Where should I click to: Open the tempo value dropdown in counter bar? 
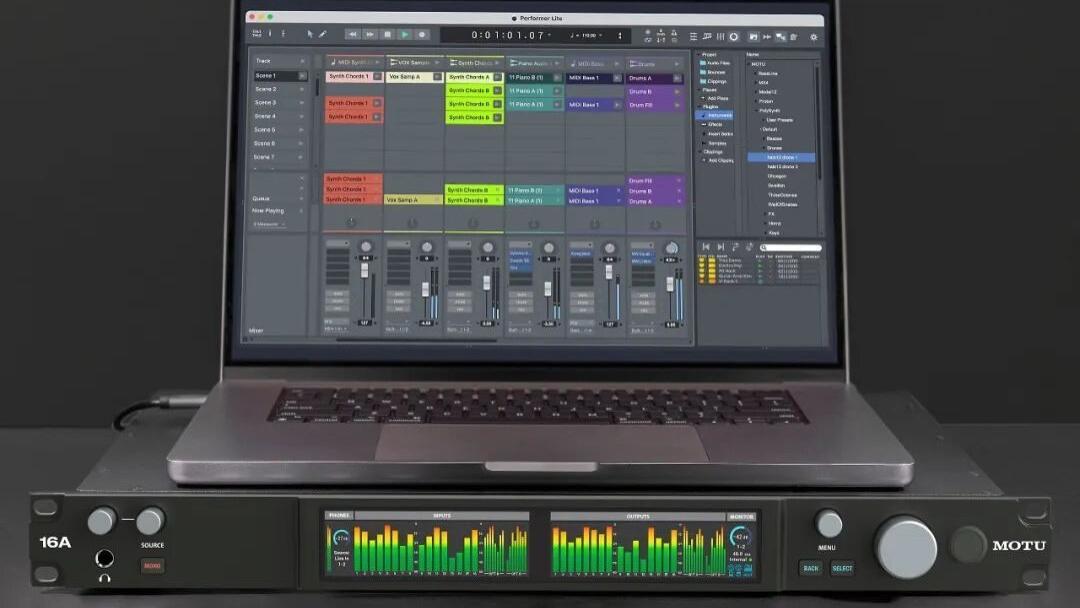click(x=601, y=35)
